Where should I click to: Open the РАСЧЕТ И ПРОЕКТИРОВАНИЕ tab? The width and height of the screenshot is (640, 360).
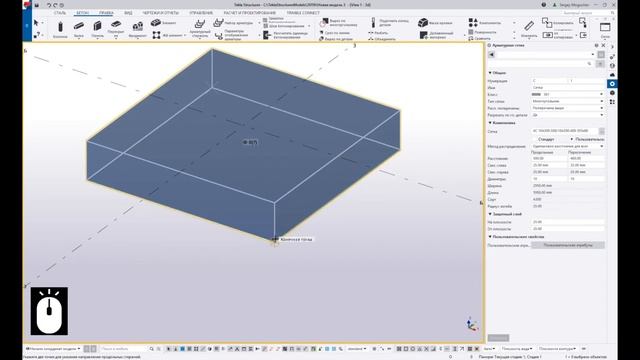(x=249, y=13)
